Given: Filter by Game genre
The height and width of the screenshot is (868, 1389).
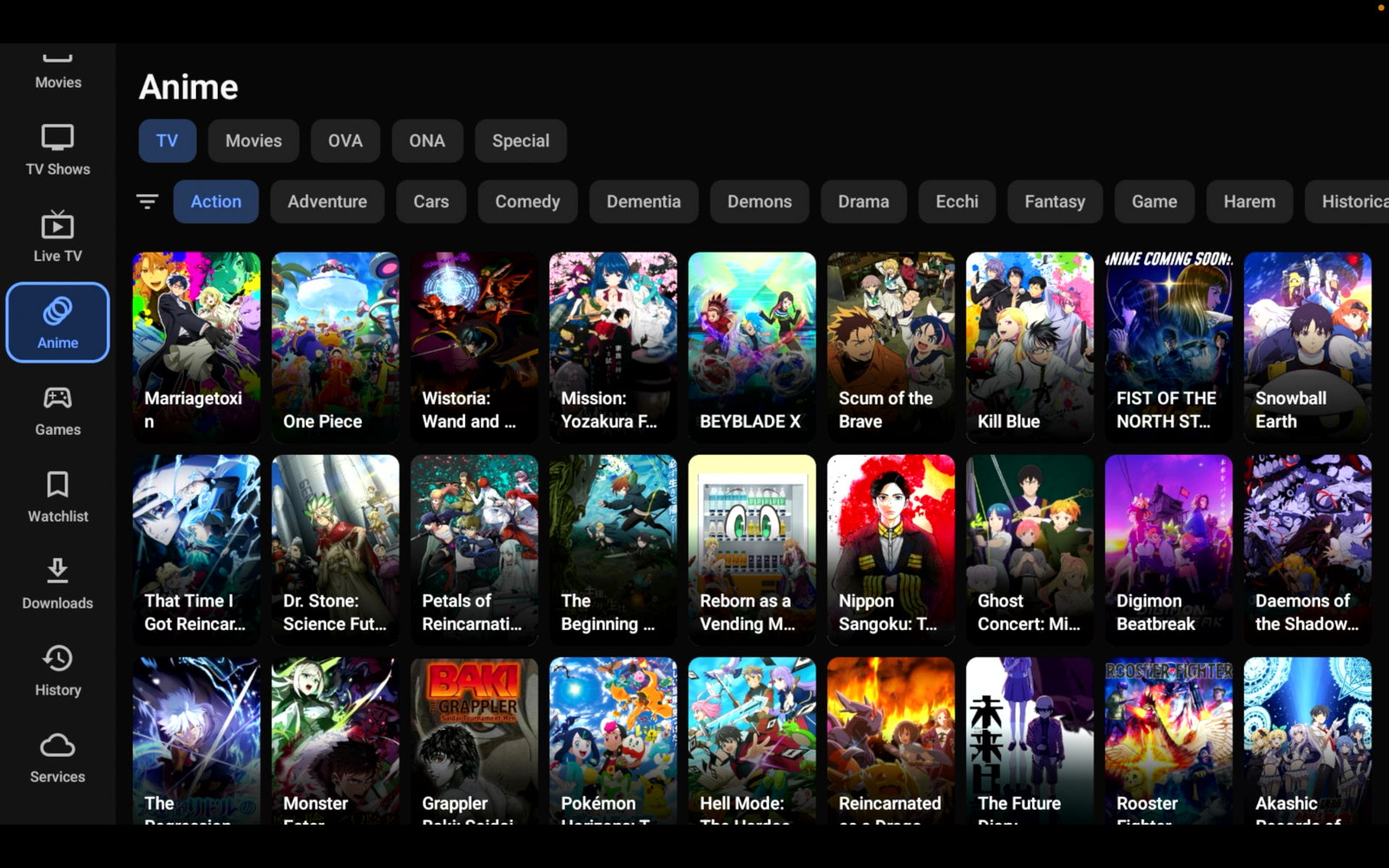Looking at the screenshot, I should 1155,201.
